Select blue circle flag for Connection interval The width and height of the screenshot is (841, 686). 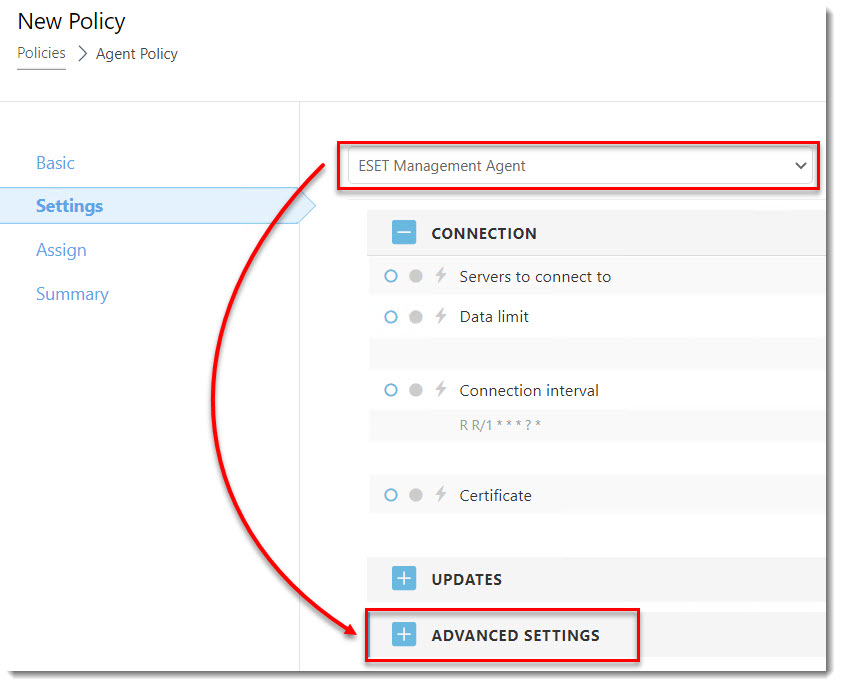[391, 390]
